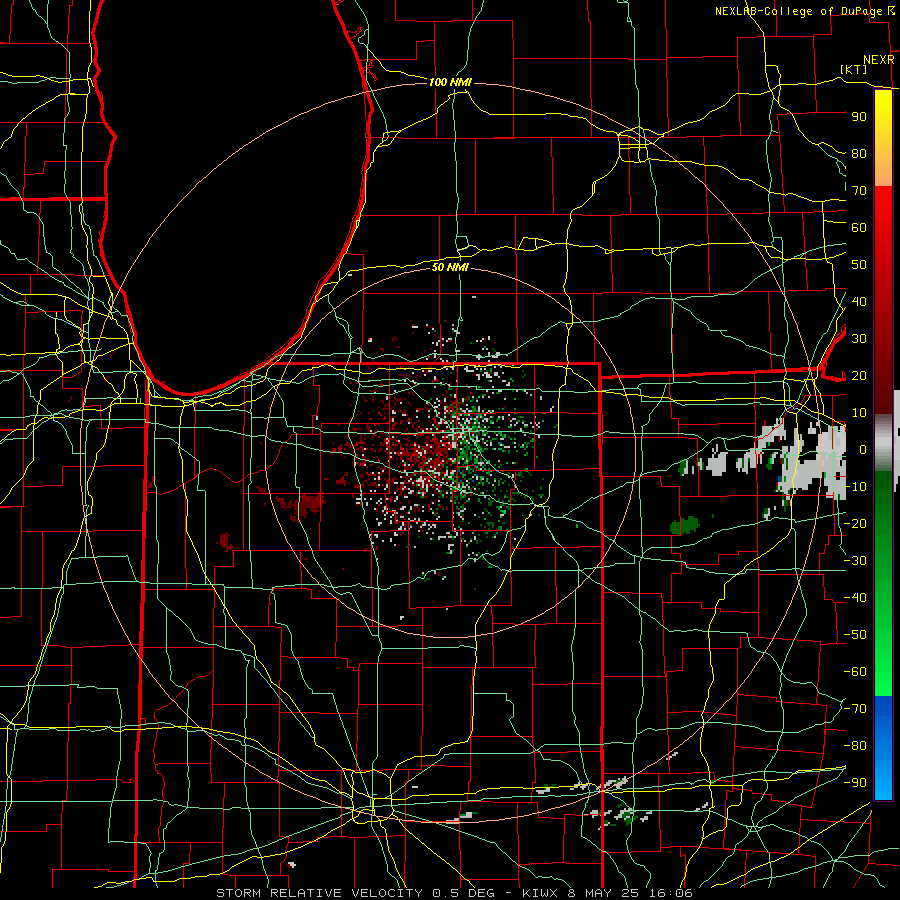Select the 0 value on velocity scale
Image resolution: width=900 pixels, height=900 pixels.
pos(863,449)
